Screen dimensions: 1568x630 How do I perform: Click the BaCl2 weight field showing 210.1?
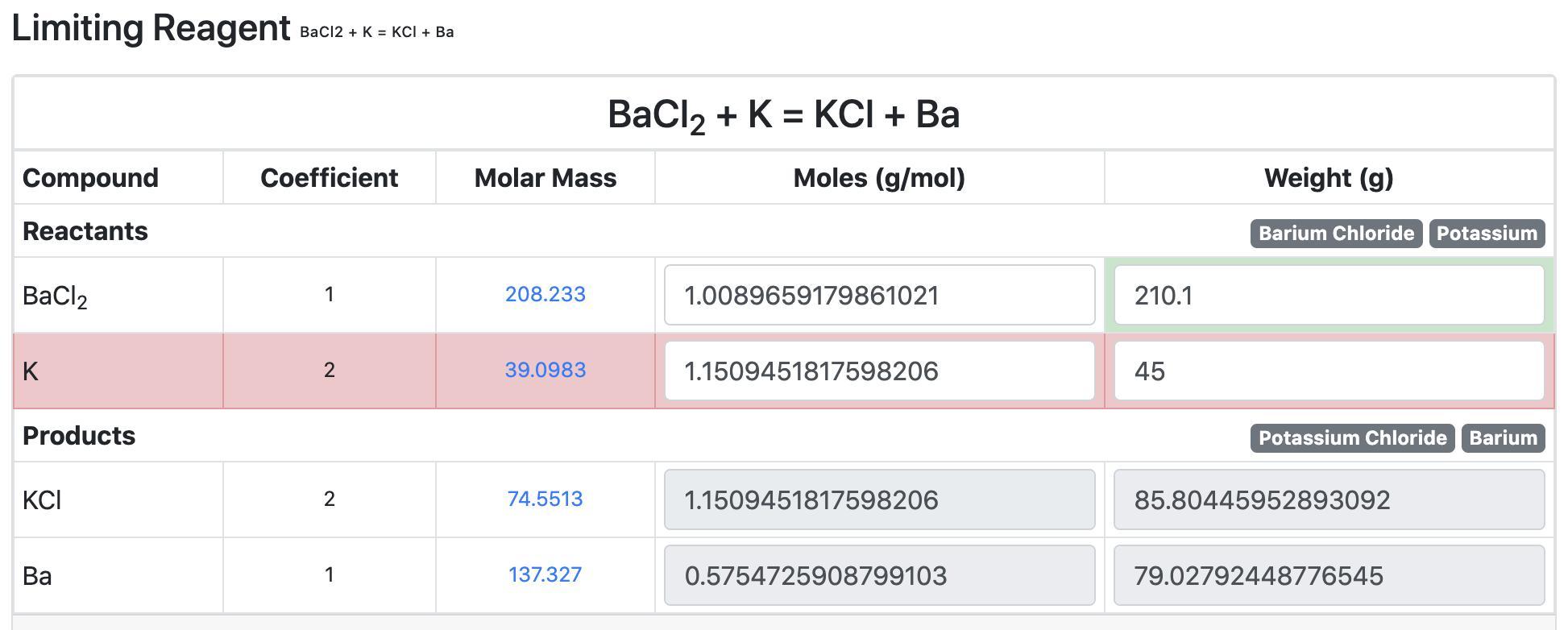[1329, 295]
